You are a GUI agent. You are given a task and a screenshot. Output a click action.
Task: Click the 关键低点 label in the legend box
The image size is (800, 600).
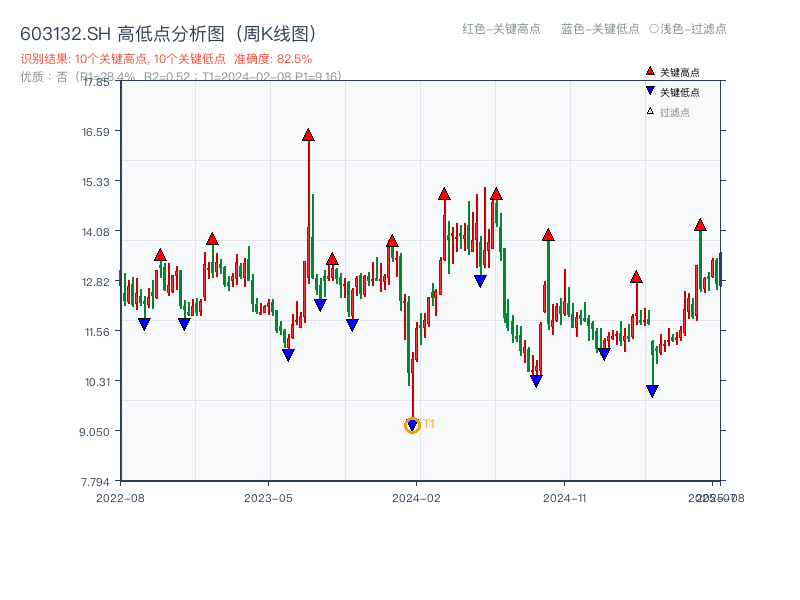pos(680,92)
